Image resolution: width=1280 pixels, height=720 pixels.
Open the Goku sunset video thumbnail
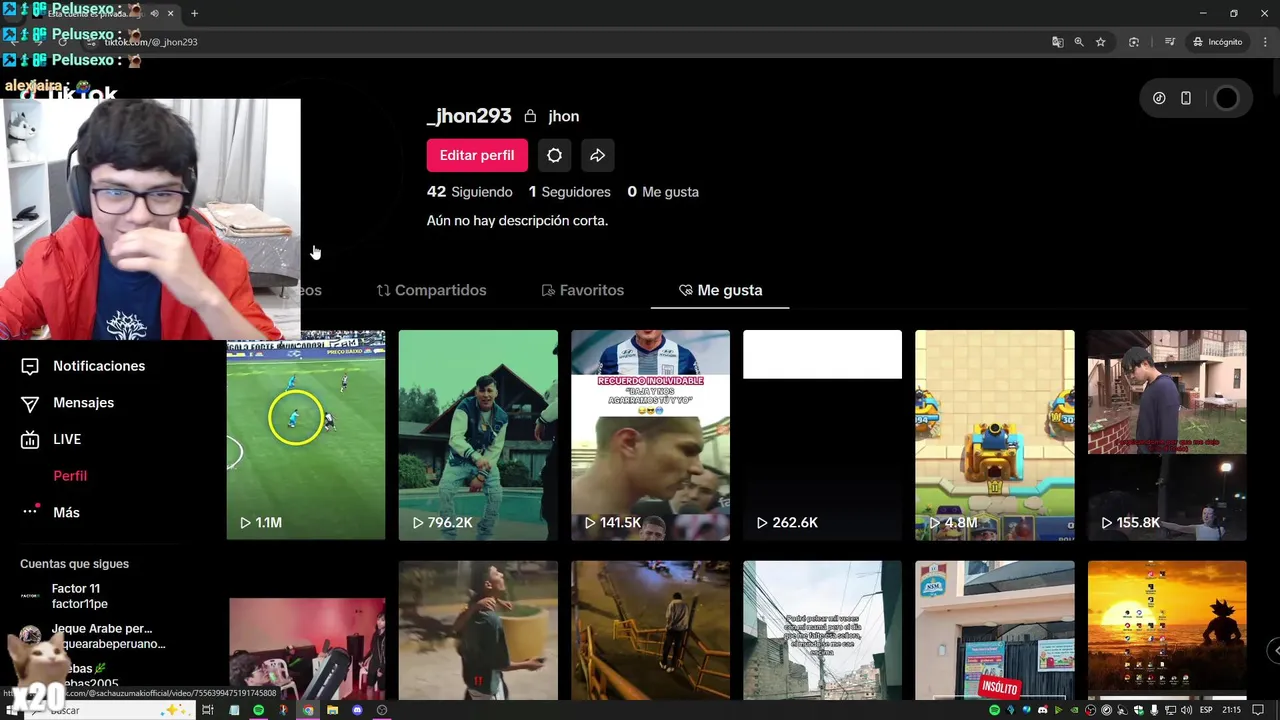pyautogui.click(x=1167, y=630)
